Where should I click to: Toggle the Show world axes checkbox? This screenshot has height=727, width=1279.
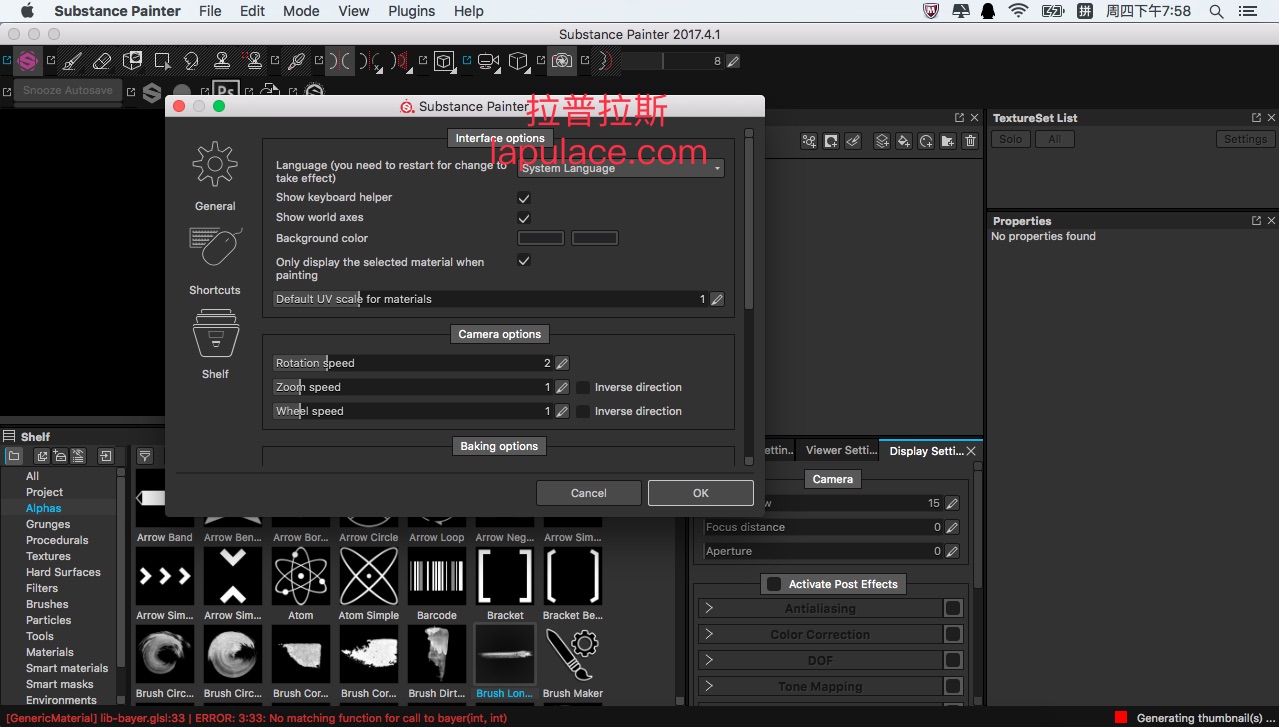coord(524,218)
